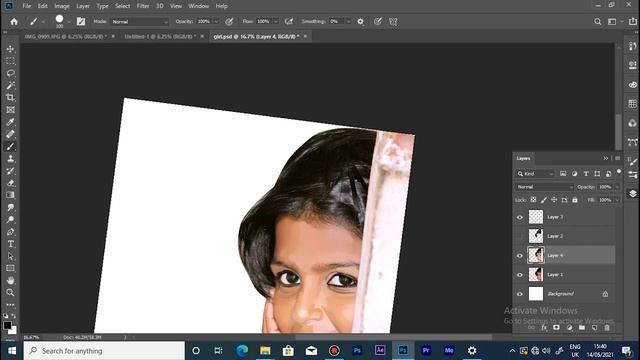
Task: Open layer Opacity dropdown in Layers panel
Action: click(617, 187)
